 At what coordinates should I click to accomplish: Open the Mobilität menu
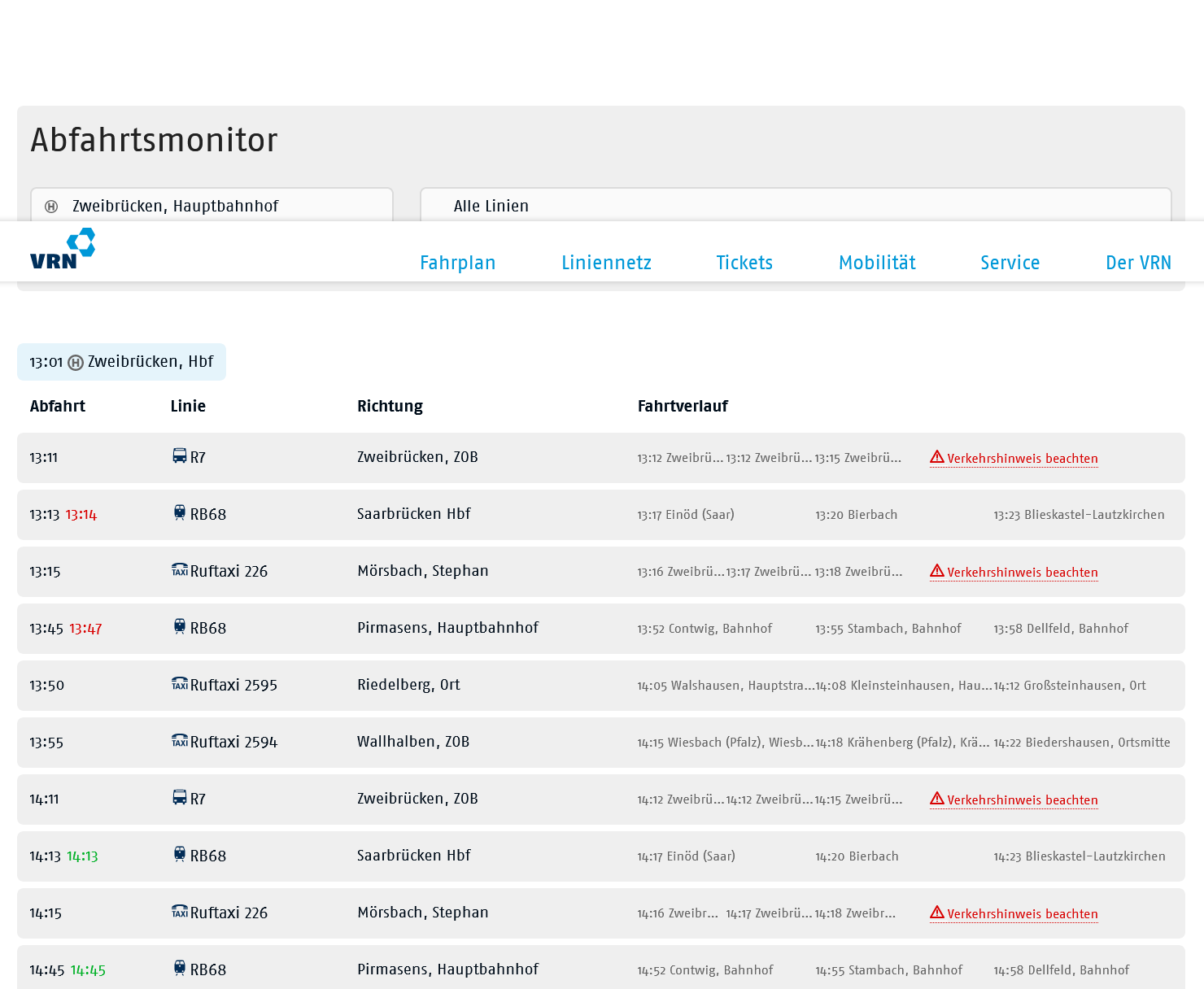[876, 263]
